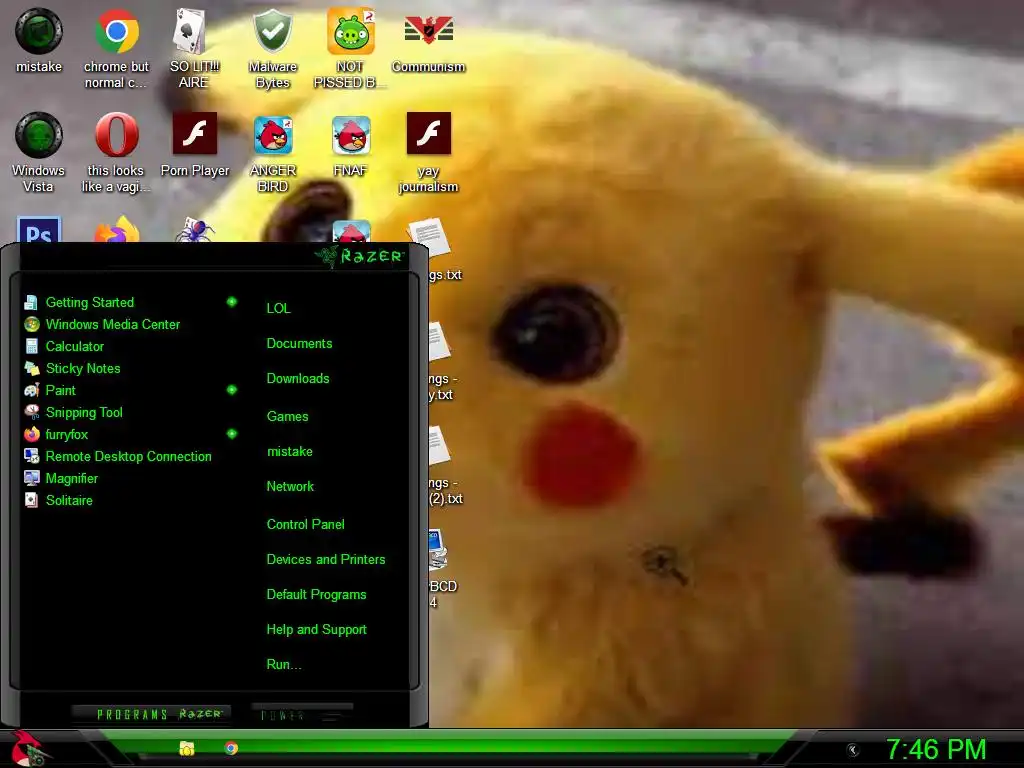Screen dimensions: 1024x768
Task: Expand the furryfox jump list arrow
Action: 232,434
